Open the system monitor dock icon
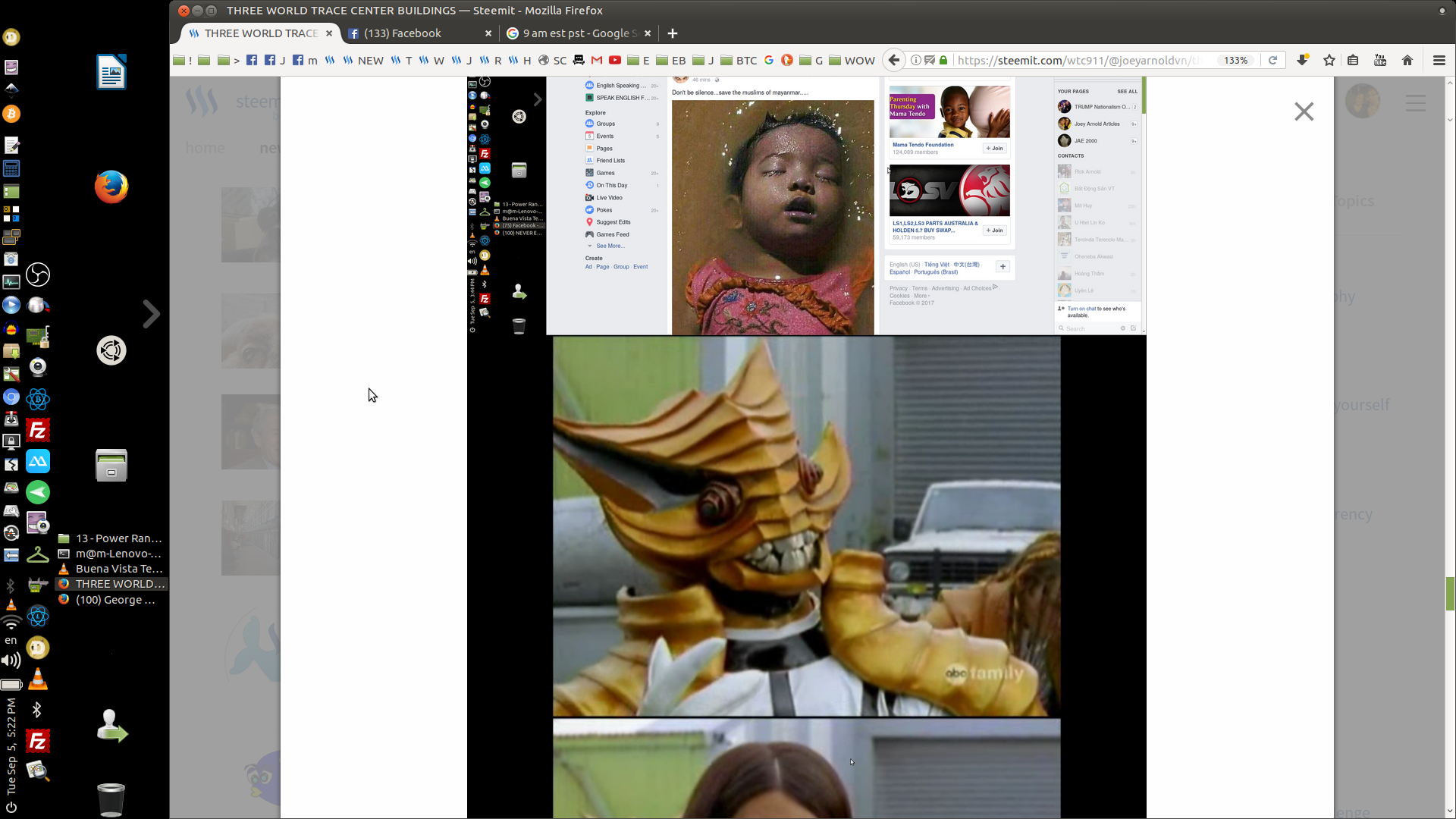 click(11, 282)
